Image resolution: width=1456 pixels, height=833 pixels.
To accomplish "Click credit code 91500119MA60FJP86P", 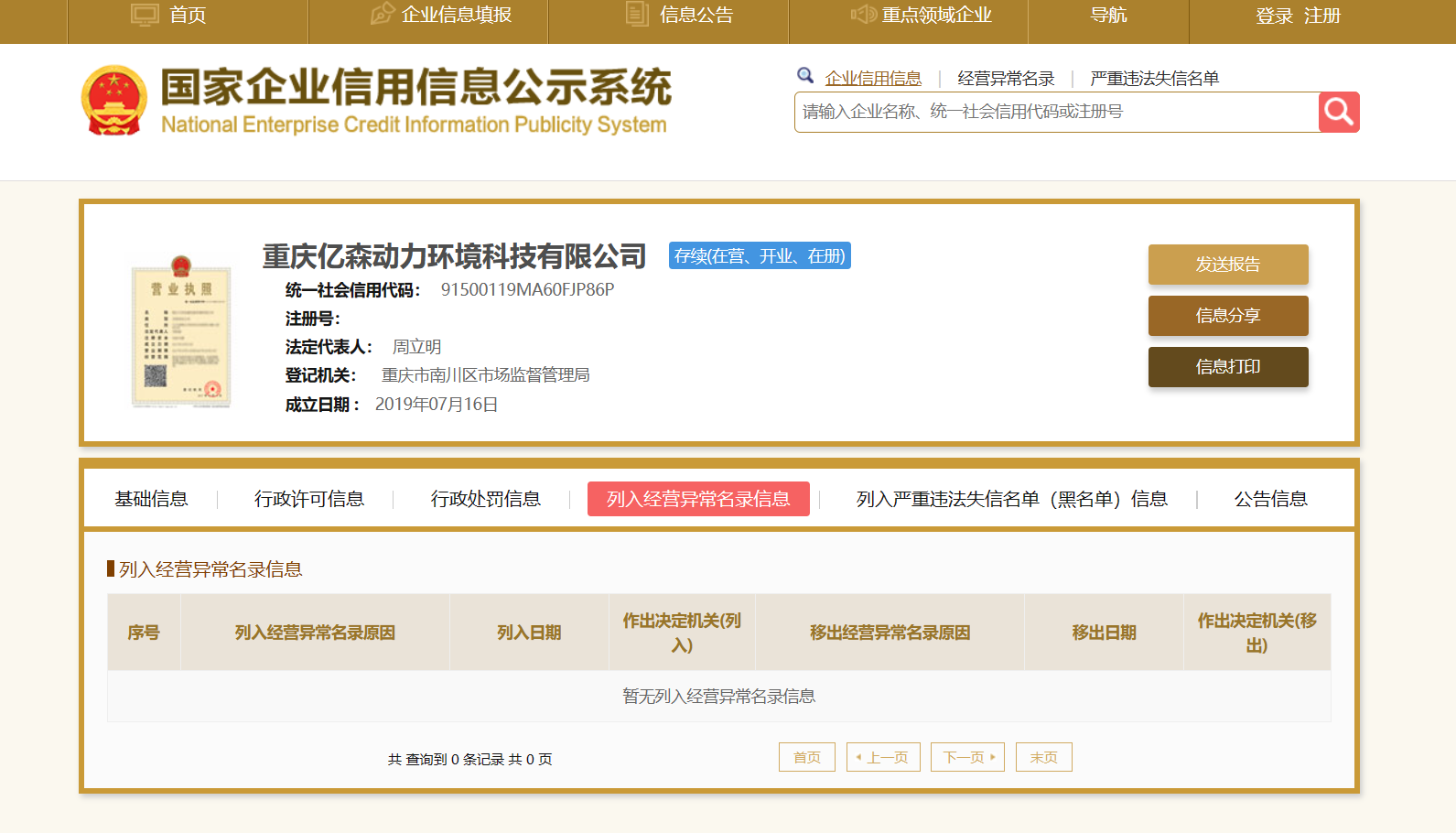I will click(x=527, y=289).
